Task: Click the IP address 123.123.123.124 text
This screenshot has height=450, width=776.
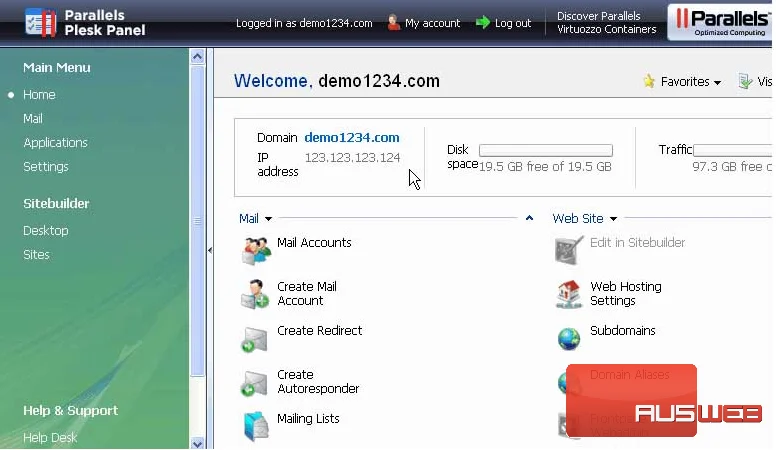Action: (352, 158)
